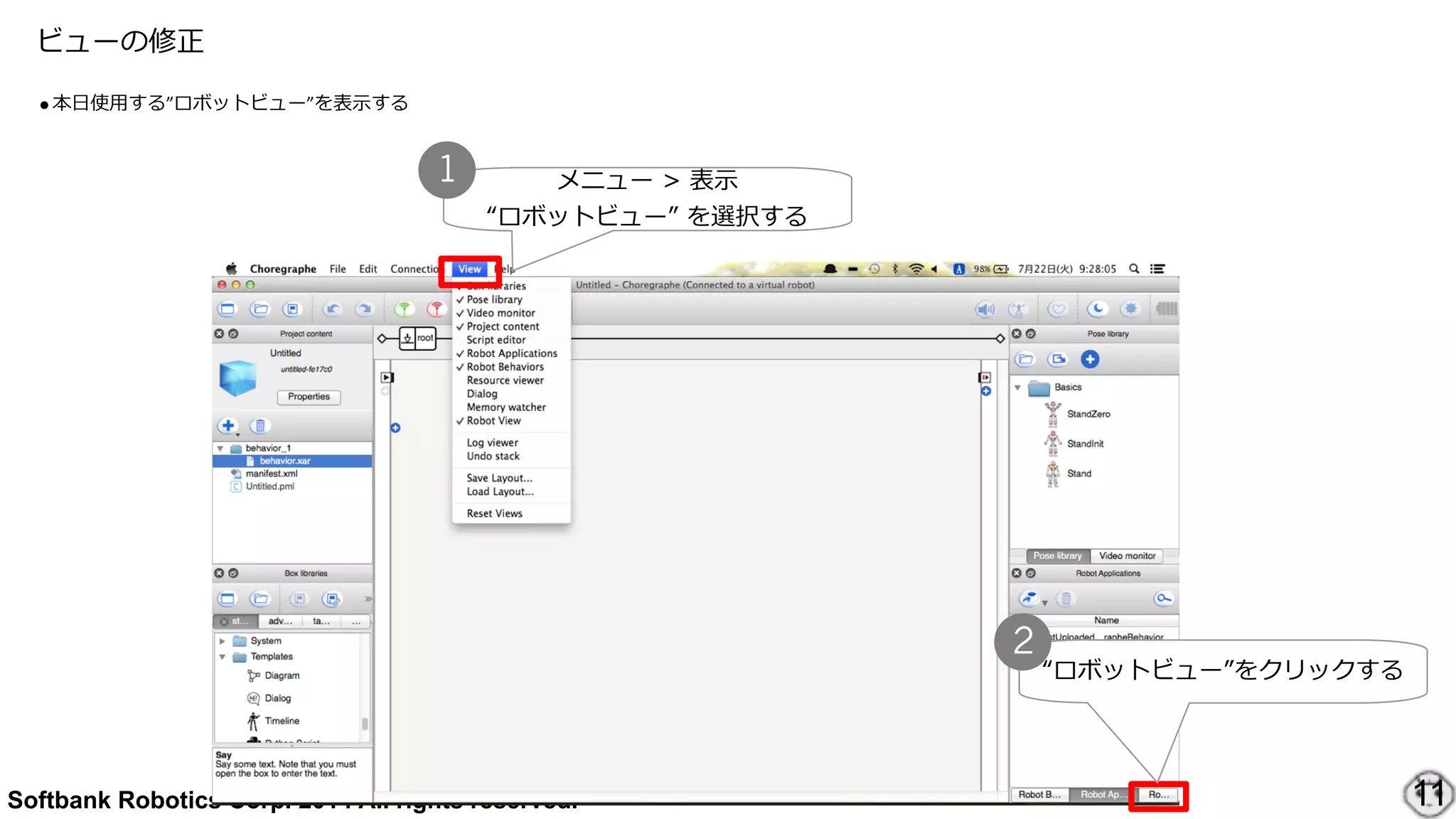Viewport: 1456px width, 819px height.
Task: Click the Animation mode robot icon
Action: coord(1018,309)
